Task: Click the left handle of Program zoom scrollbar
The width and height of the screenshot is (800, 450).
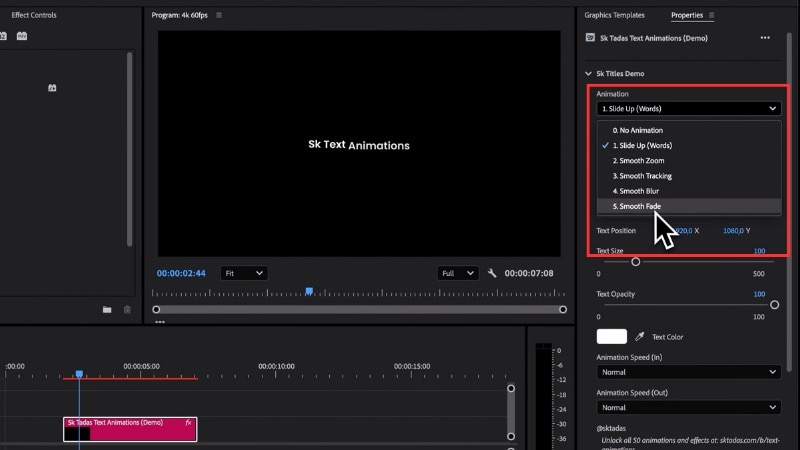Action: (x=156, y=310)
